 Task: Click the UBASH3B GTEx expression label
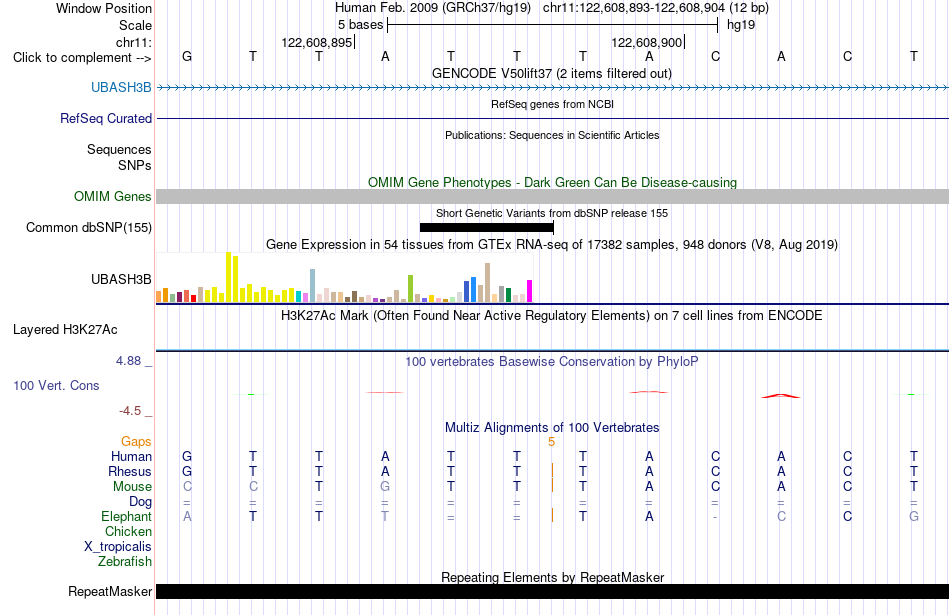(121, 279)
